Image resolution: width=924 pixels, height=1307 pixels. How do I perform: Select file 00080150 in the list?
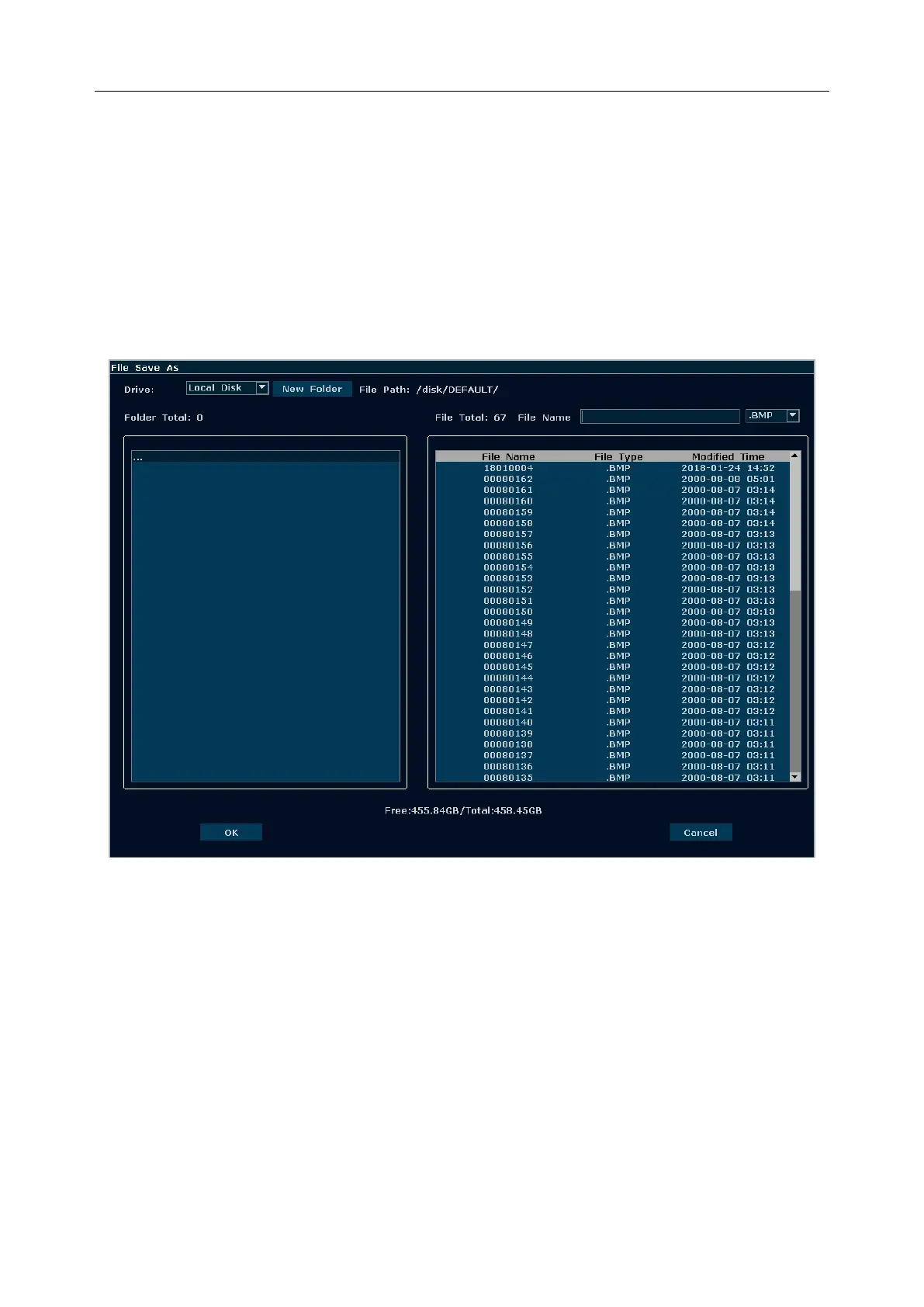(x=612, y=612)
